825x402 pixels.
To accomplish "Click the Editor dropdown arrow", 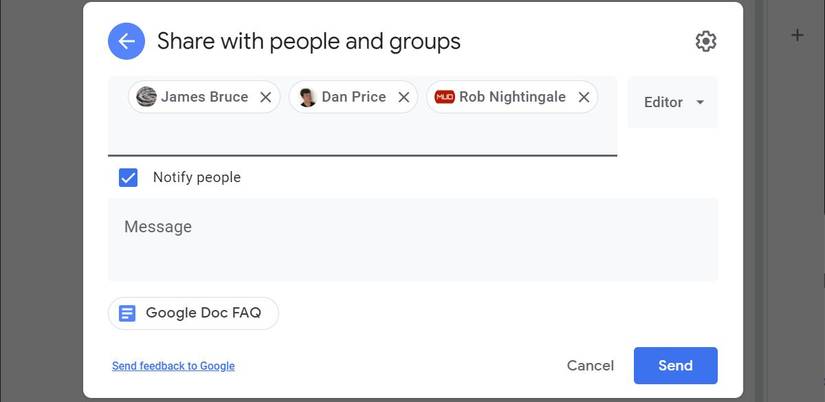I will 700,102.
